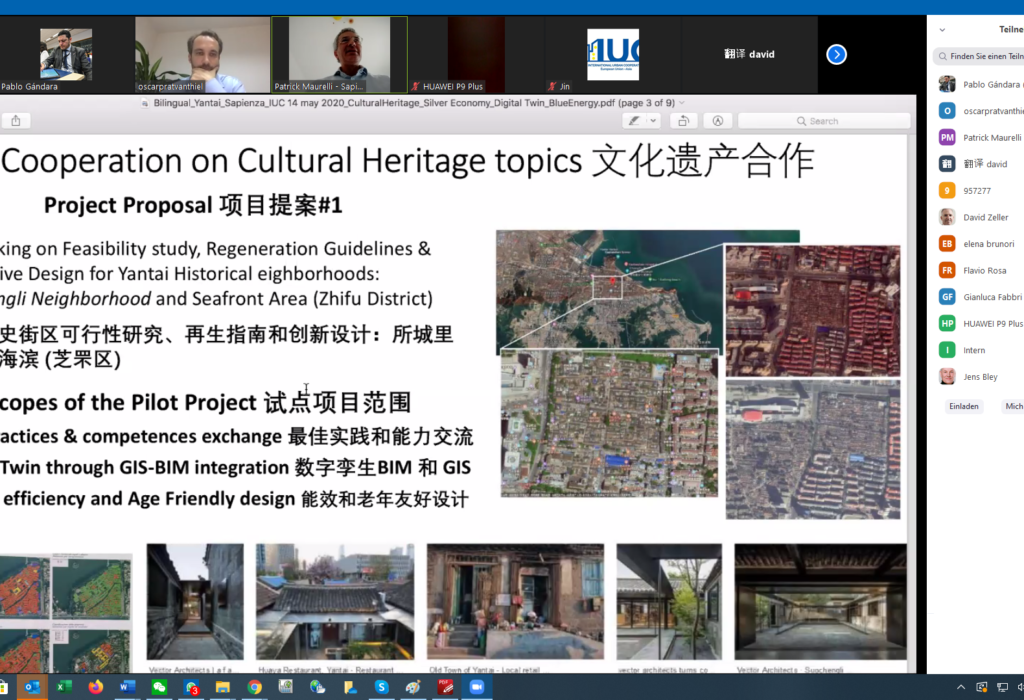Open the markup tool dropdown chevron

pos(652,120)
